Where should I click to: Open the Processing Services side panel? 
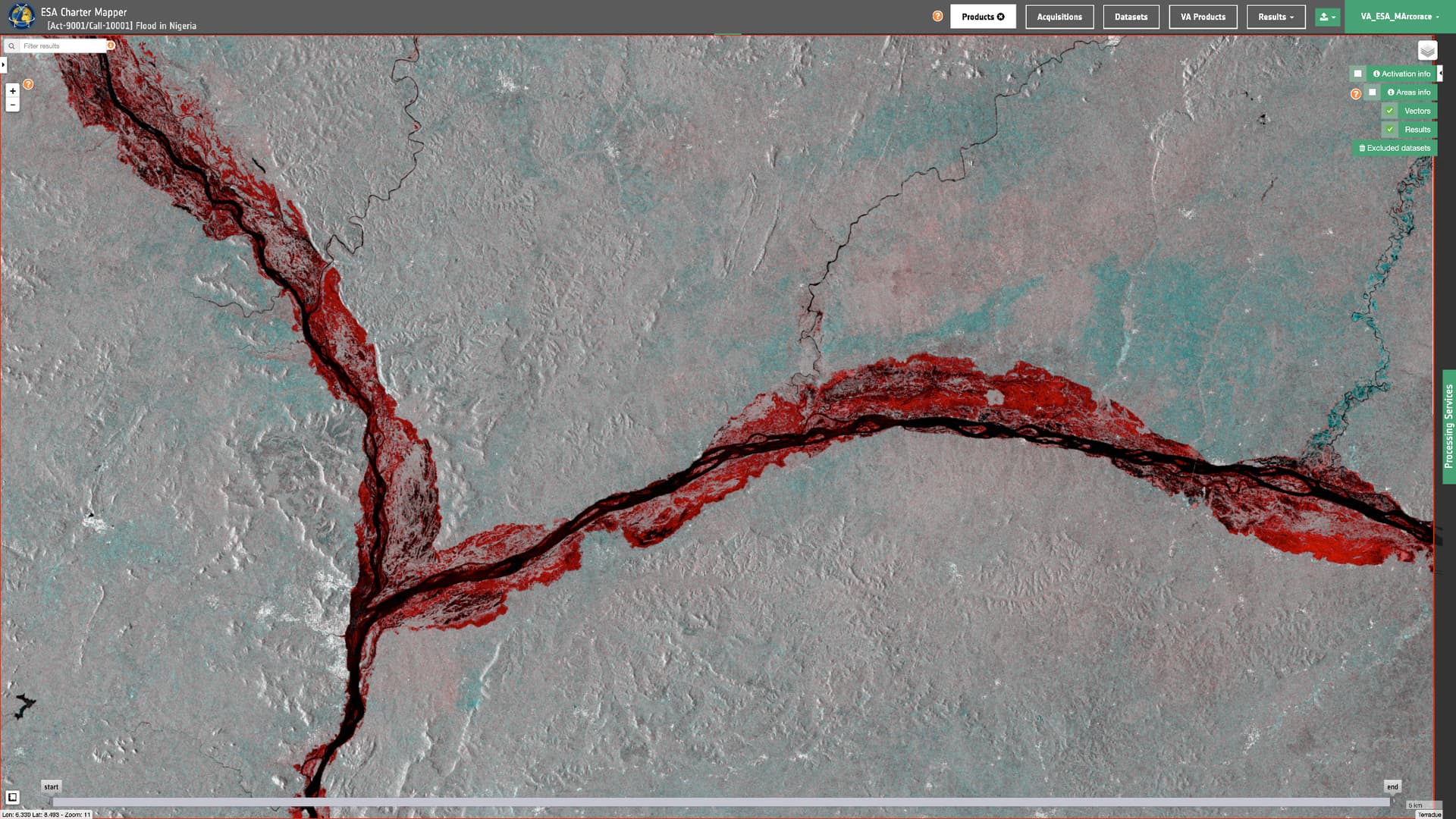click(1448, 426)
